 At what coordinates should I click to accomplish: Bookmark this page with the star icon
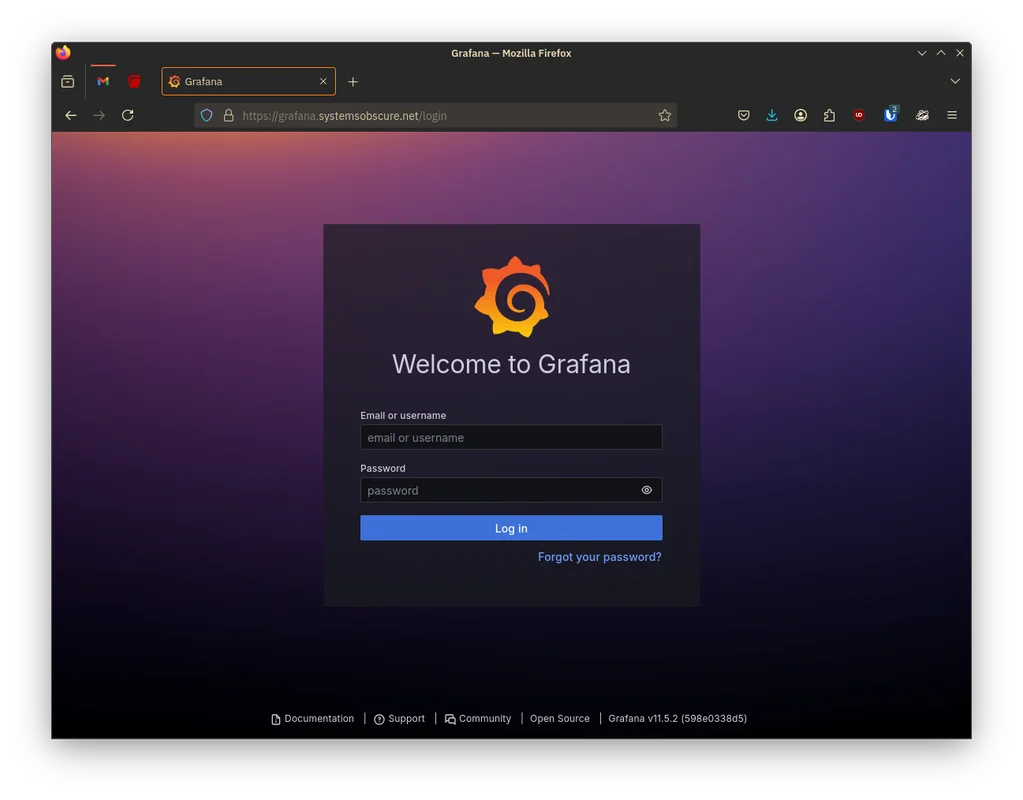click(x=664, y=116)
